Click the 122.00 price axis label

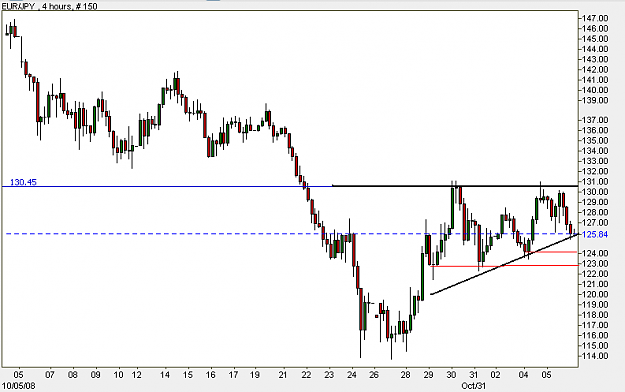(596, 274)
